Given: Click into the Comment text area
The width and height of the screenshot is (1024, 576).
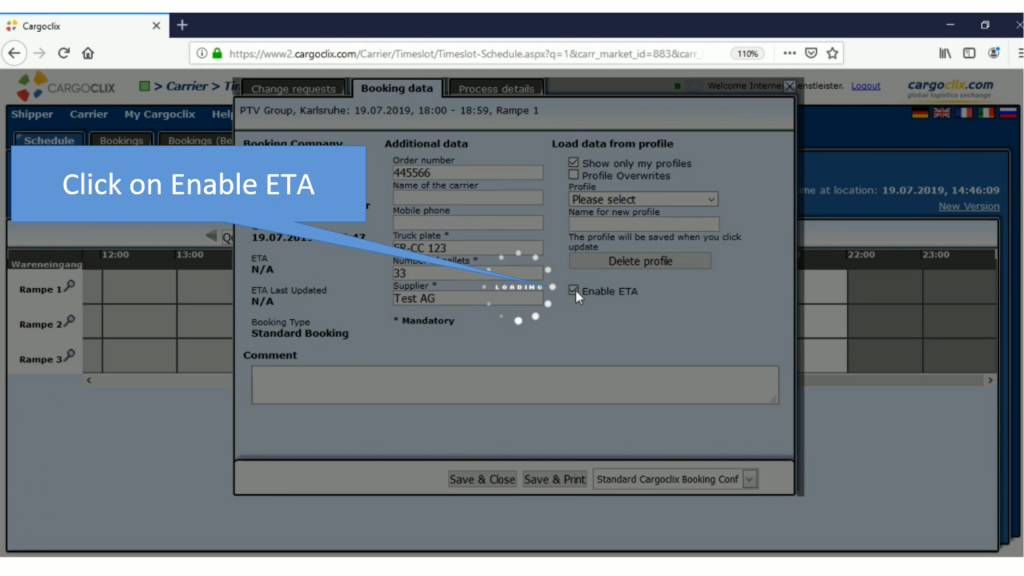Looking at the screenshot, I should click(514, 385).
